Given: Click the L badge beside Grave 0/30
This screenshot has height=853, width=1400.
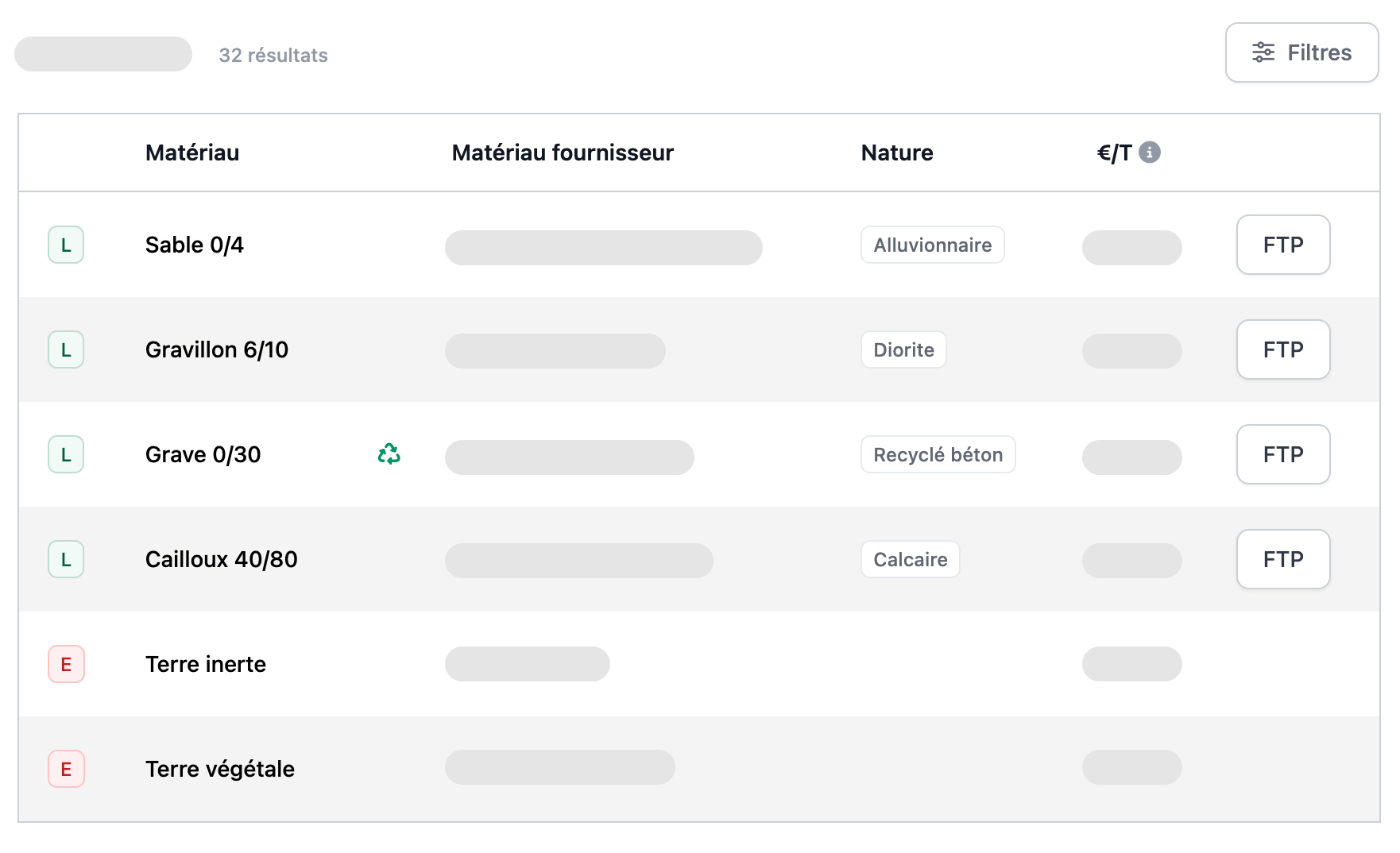Looking at the screenshot, I should pyautogui.click(x=66, y=454).
